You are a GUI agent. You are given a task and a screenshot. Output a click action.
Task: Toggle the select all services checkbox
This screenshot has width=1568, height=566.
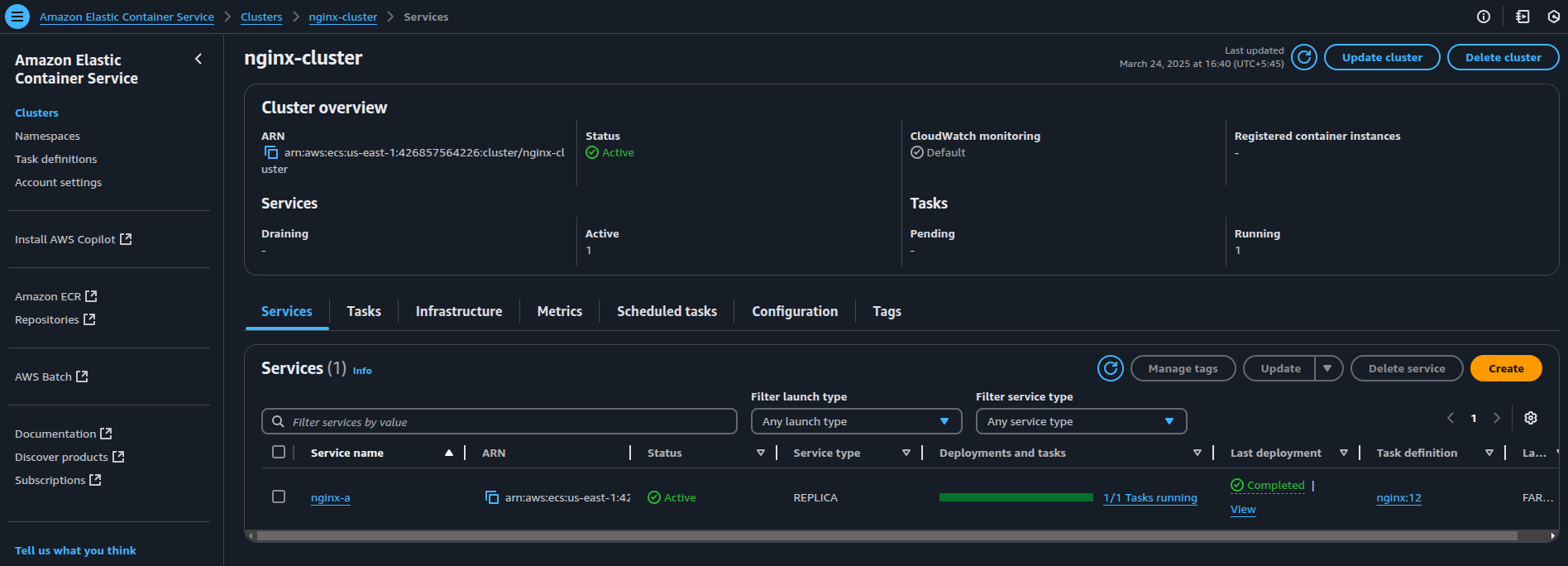point(279,452)
